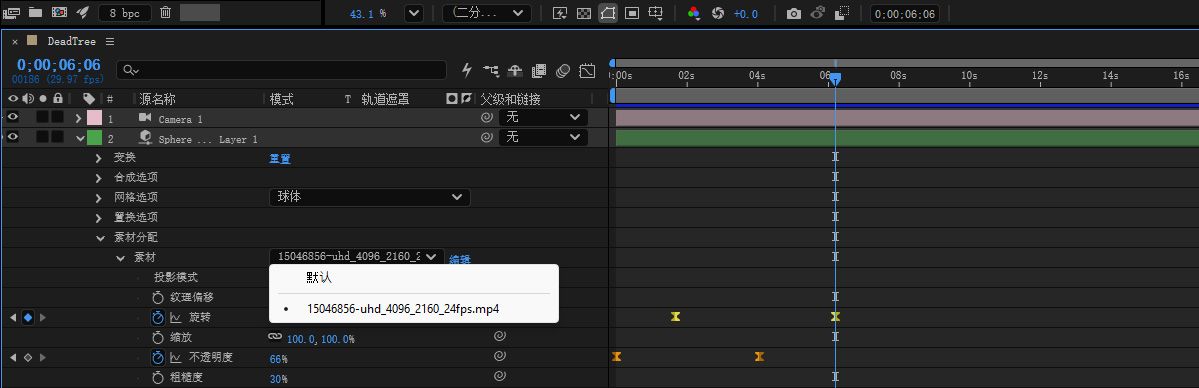Click the Sphere layer parent pick whip
Image resolution: width=1199 pixels, height=388 pixels.
click(x=486, y=137)
